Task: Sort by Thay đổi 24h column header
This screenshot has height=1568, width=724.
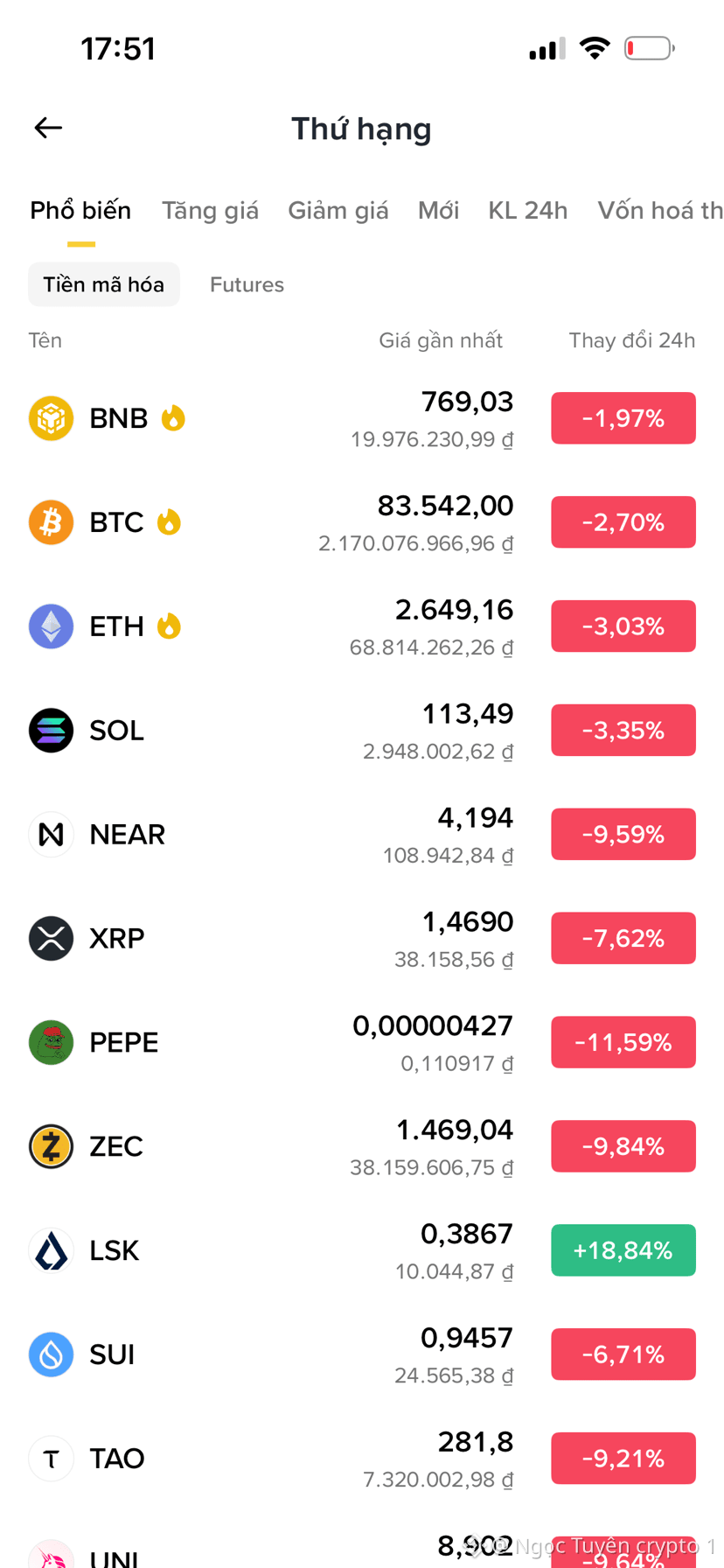Action: coord(632,340)
